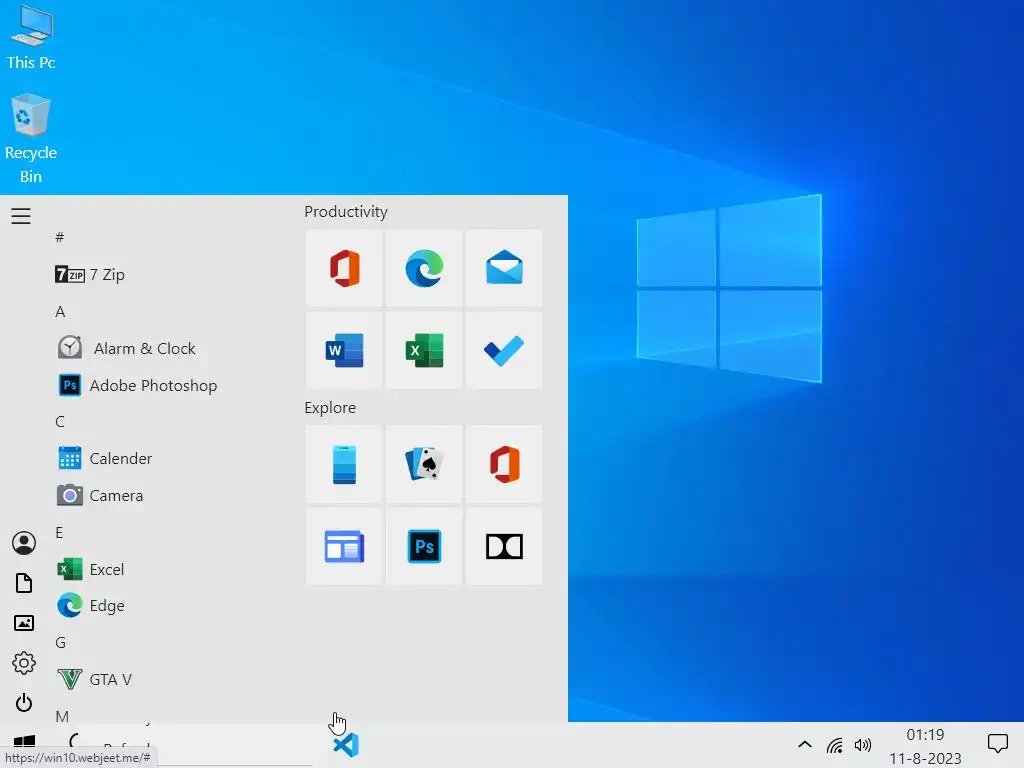Open the Mail tile under Productivity
Screen dimensions: 1024x768
coord(504,268)
